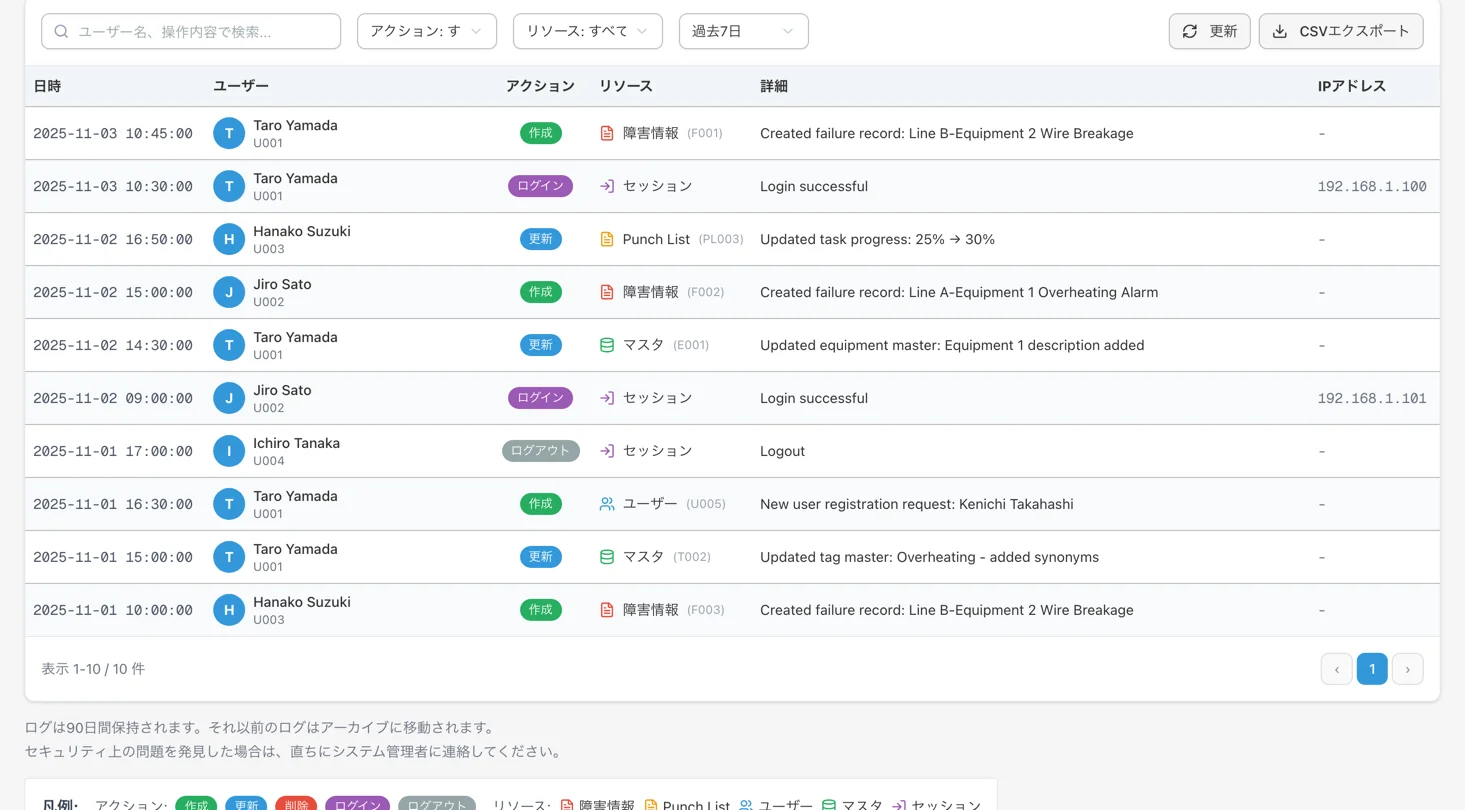This screenshot has width=1465, height=810.
Task: Click Taro Yamada avatar in 10:30:00 row
Action: (229, 186)
